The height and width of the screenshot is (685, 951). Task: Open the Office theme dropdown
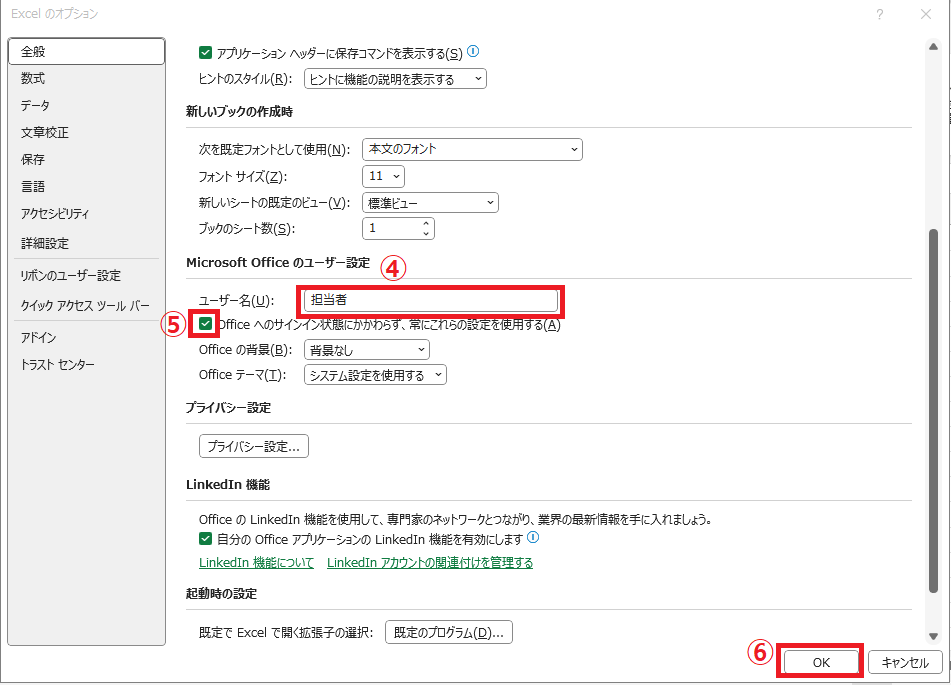[375, 375]
